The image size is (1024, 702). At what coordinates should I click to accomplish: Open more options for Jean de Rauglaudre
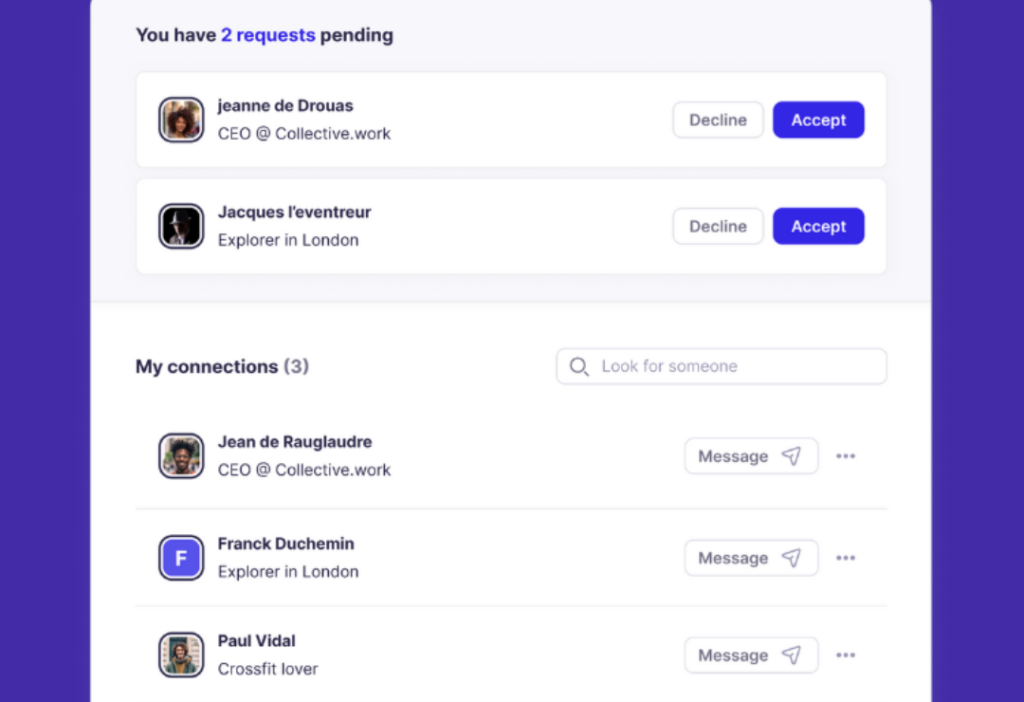pyautogui.click(x=846, y=456)
